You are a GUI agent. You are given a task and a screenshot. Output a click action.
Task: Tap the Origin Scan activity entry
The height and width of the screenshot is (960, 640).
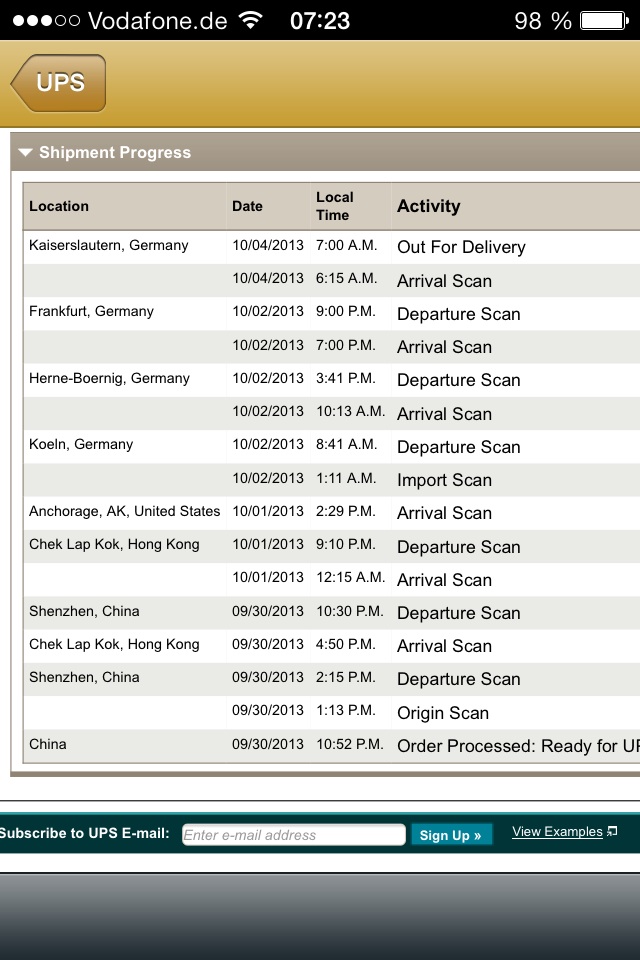[x=443, y=713]
